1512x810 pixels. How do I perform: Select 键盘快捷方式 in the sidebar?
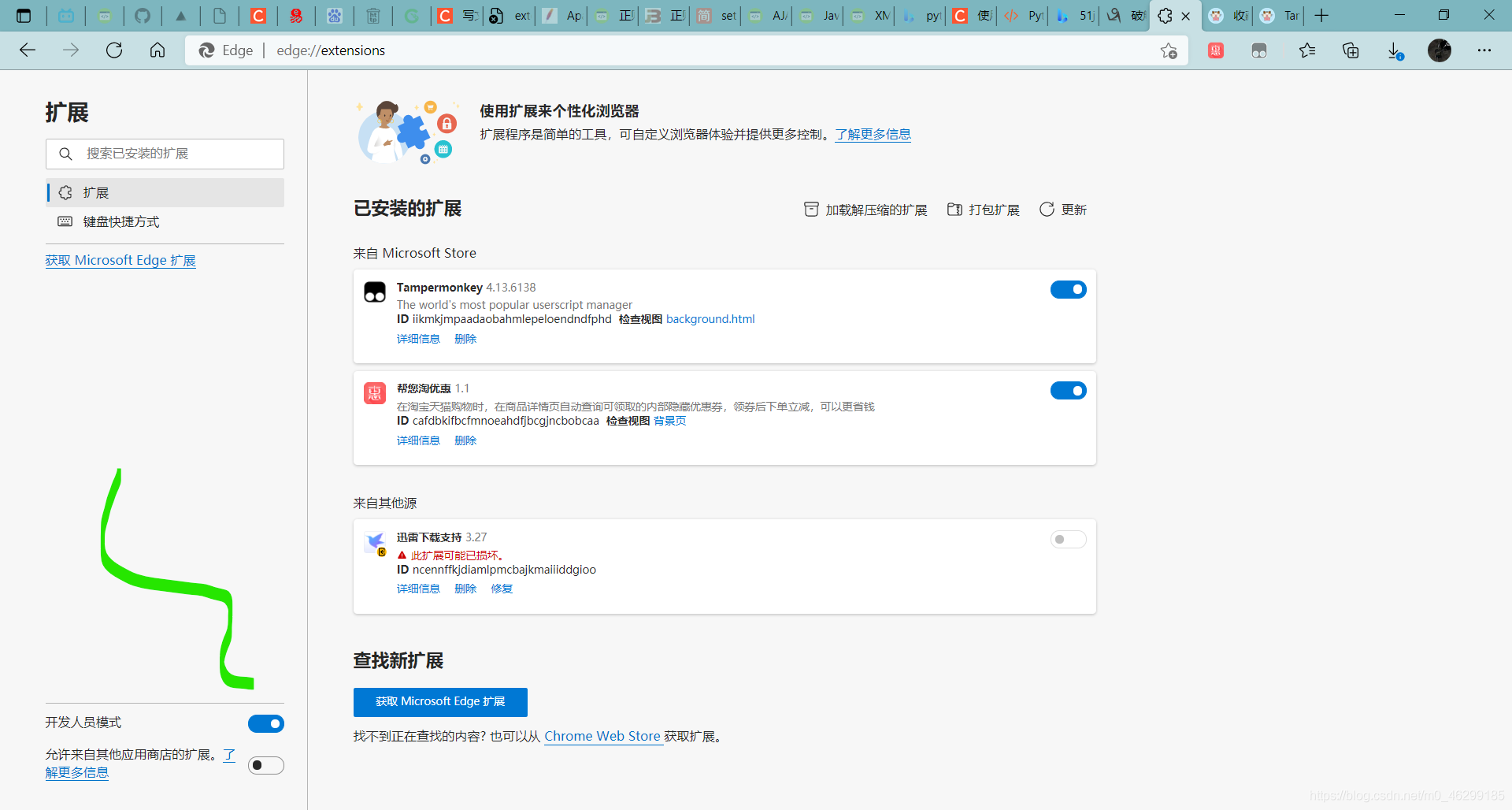(x=165, y=221)
